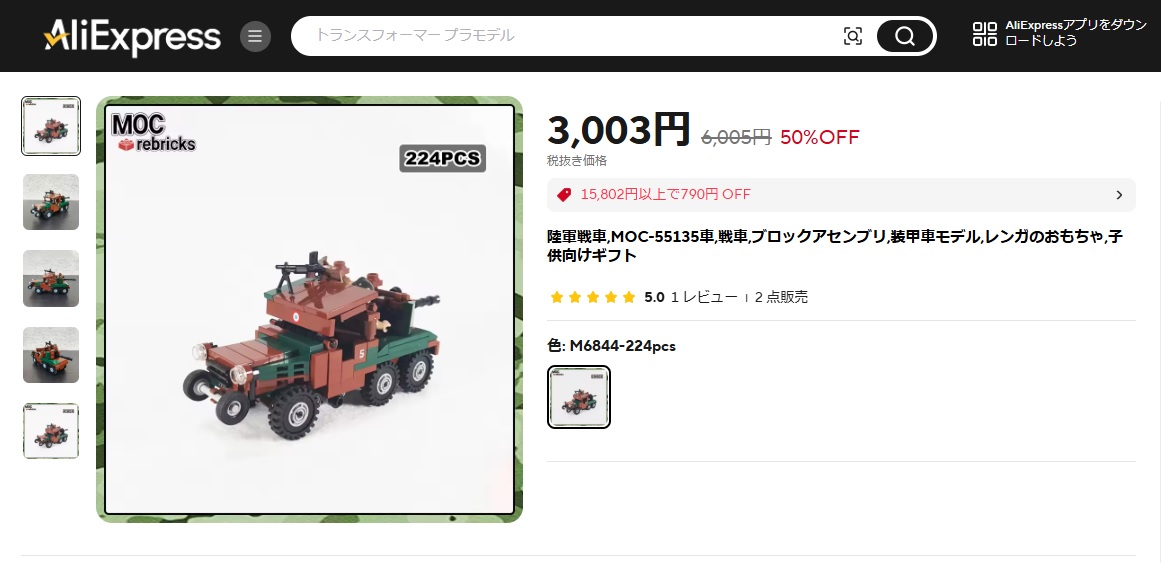Click the magnifying glass search button
Screen dimensions: 1161x563
[905, 36]
